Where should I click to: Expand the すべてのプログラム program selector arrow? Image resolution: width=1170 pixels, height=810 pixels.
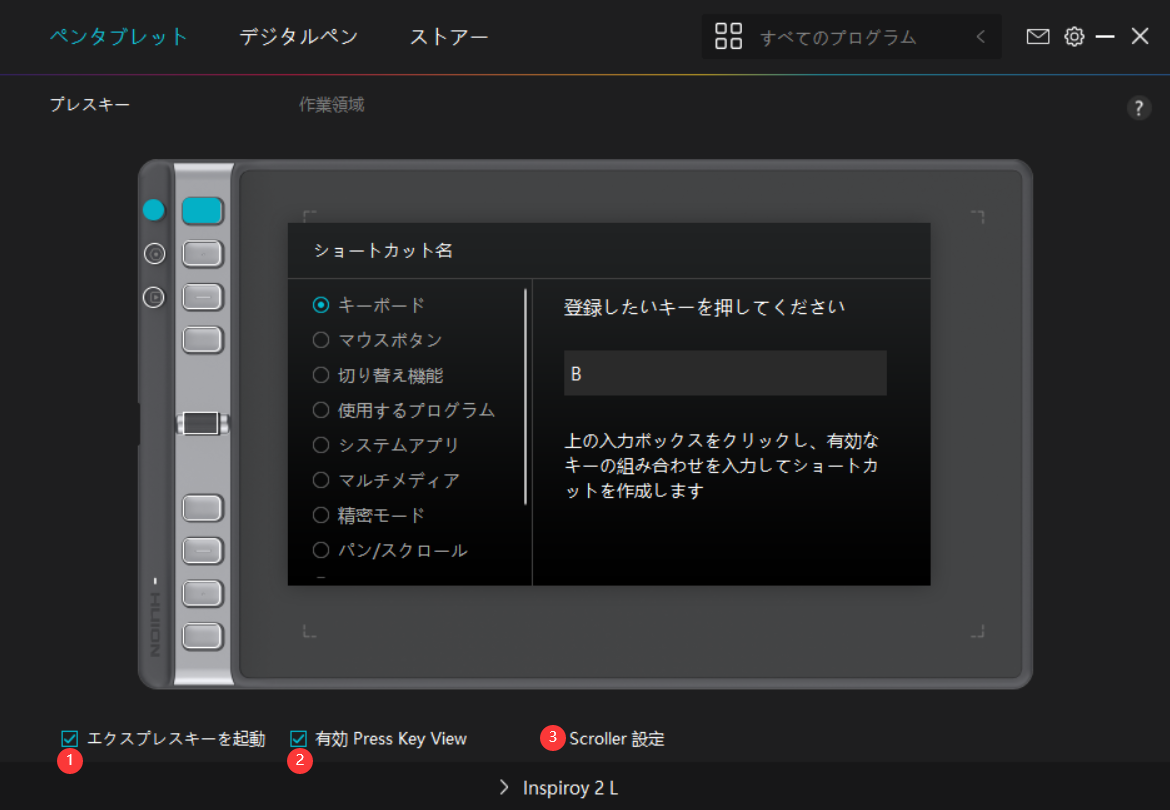click(x=980, y=37)
